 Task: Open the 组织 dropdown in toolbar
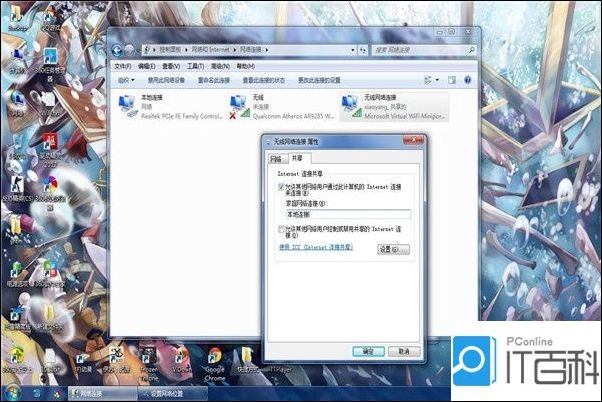pyautogui.click(x=126, y=80)
